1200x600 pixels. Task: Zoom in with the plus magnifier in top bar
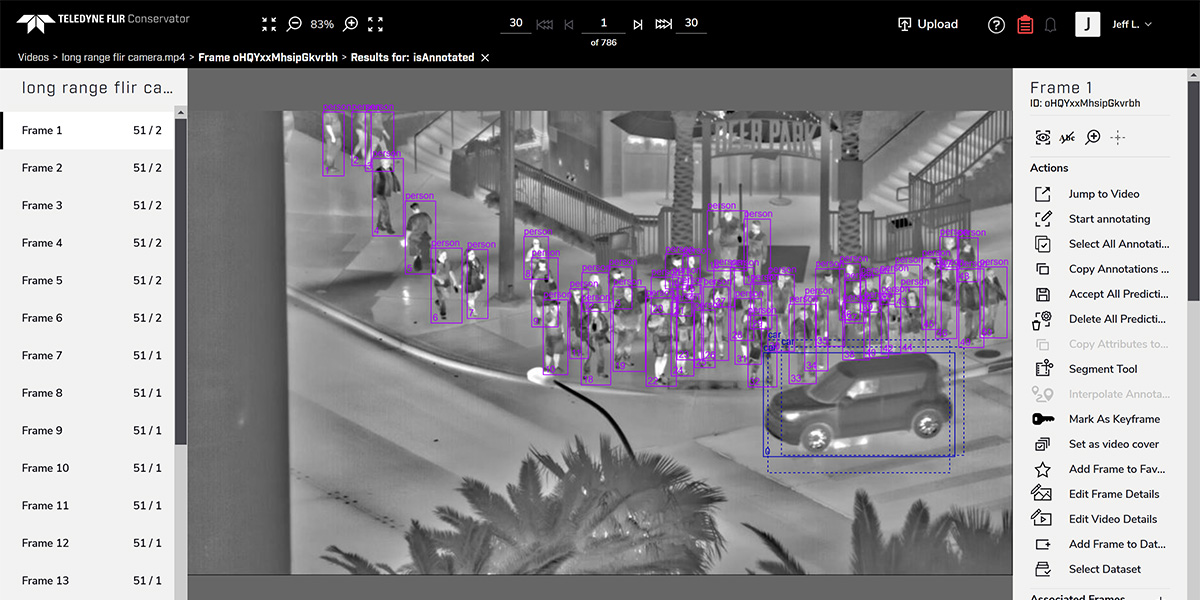click(351, 24)
